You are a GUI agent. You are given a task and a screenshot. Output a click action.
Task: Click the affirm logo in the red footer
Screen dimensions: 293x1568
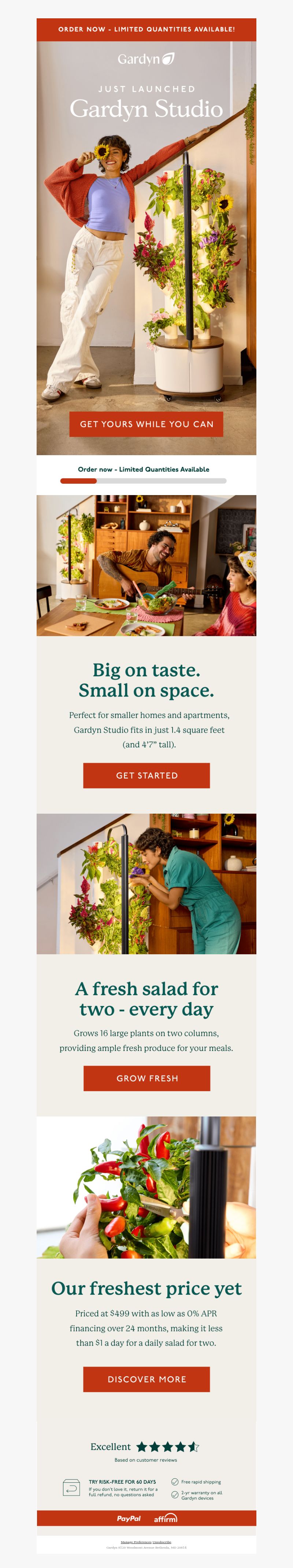pos(165,1518)
